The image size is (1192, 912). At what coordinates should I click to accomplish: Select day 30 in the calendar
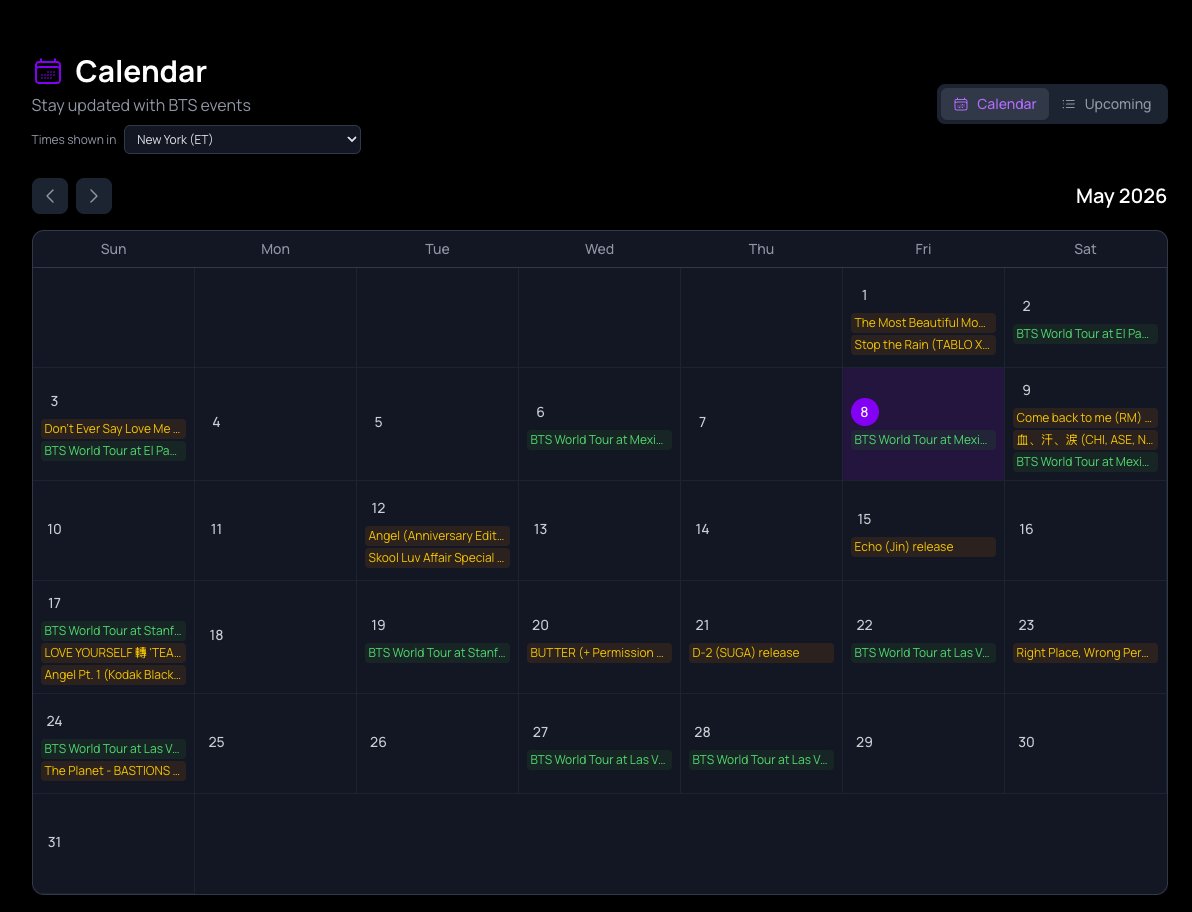tap(1026, 743)
